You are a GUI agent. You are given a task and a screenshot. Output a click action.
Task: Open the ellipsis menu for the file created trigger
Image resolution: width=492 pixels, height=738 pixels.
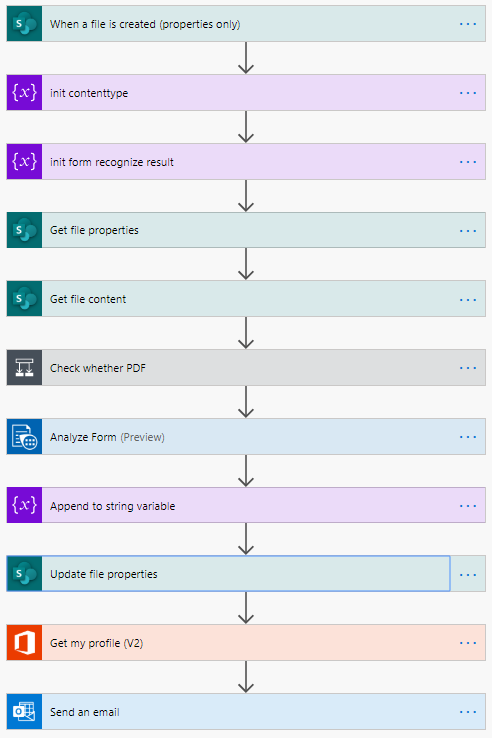tap(468, 24)
